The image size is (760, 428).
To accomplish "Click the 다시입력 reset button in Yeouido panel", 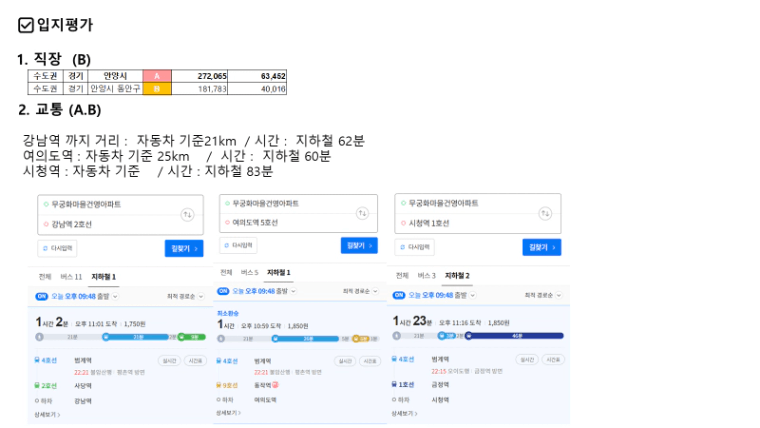I will (x=238, y=245).
